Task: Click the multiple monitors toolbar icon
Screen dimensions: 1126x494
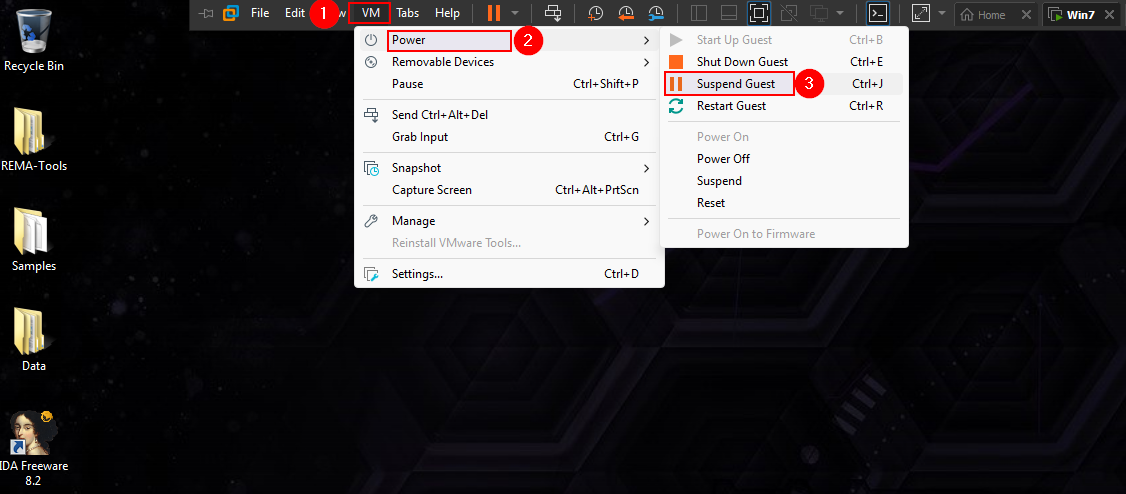Action: [x=819, y=13]
